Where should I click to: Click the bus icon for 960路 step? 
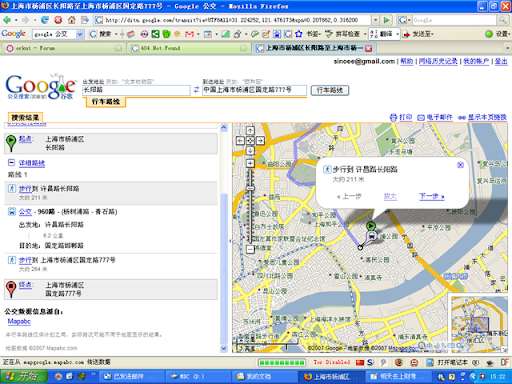12,211
